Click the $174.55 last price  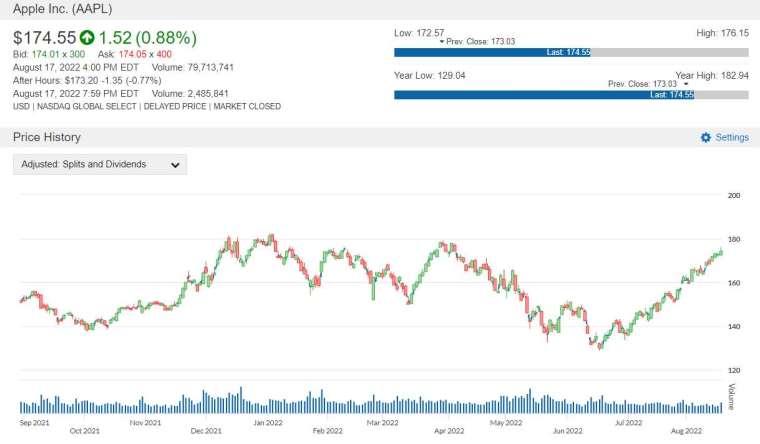click(45, 37)
